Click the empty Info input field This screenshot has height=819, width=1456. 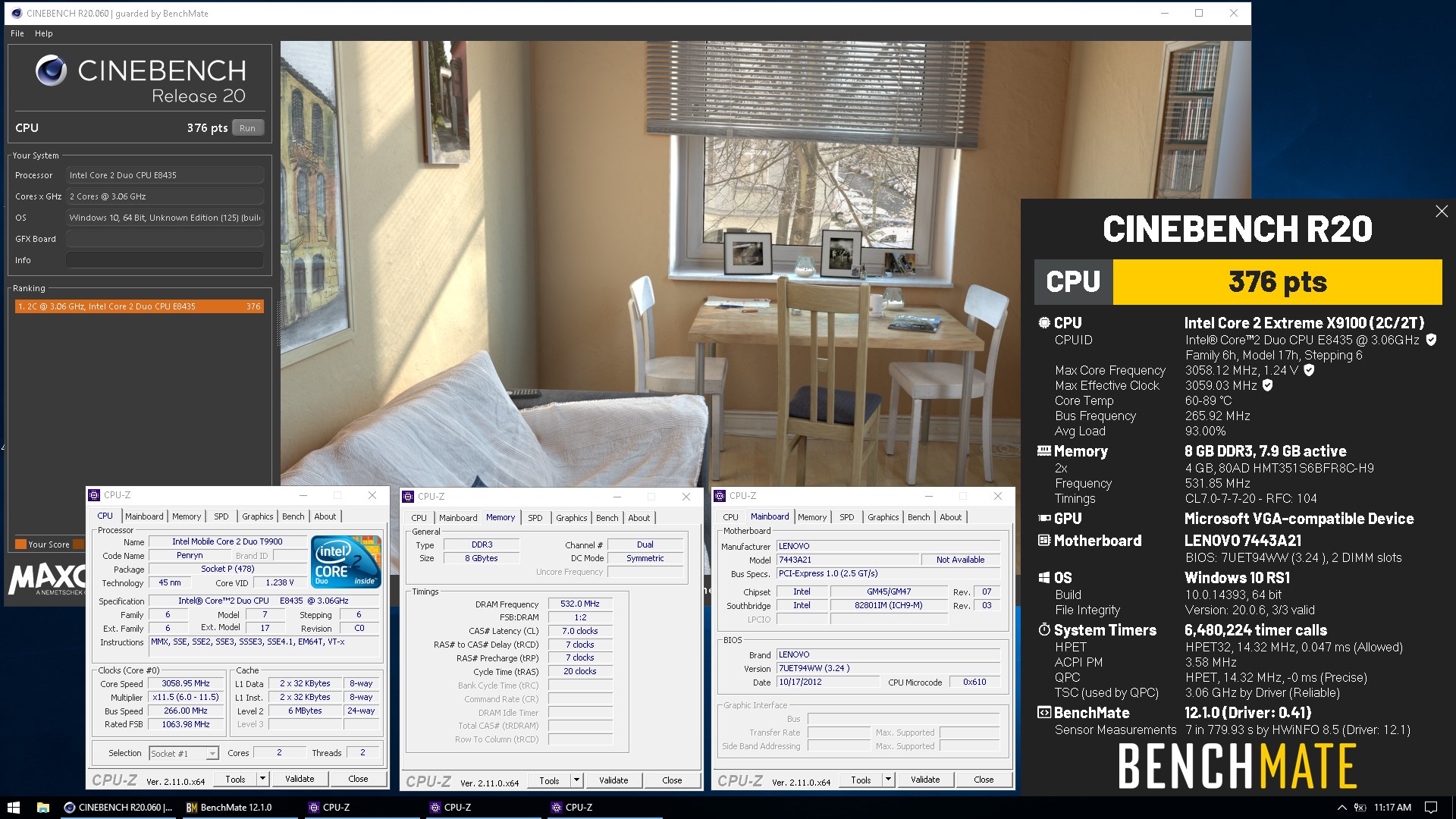(x=165, y=260)
